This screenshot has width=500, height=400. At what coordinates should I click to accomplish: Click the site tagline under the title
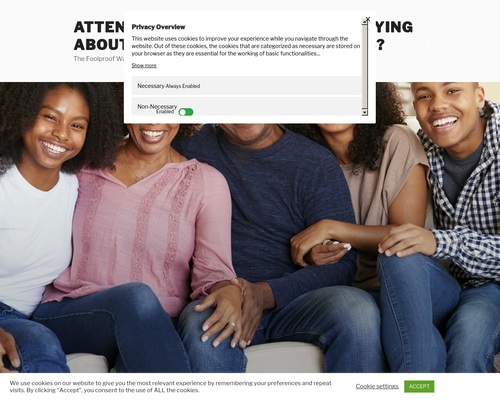(x=99, y=59)
